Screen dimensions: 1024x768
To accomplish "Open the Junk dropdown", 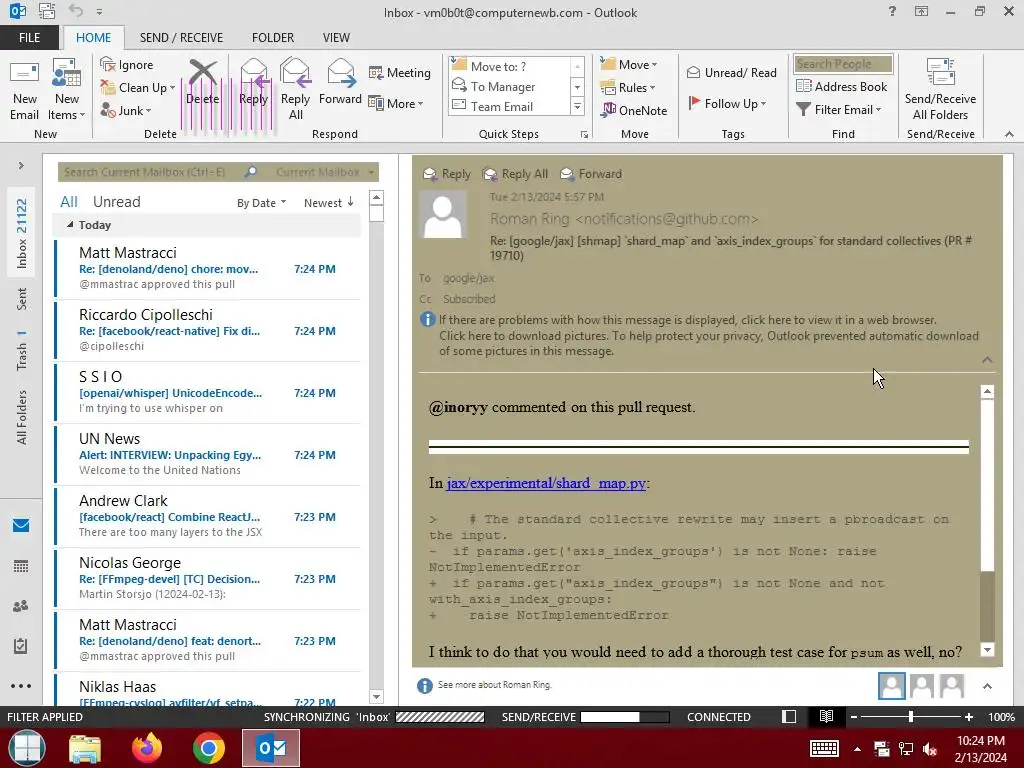I will coord(125,110).
